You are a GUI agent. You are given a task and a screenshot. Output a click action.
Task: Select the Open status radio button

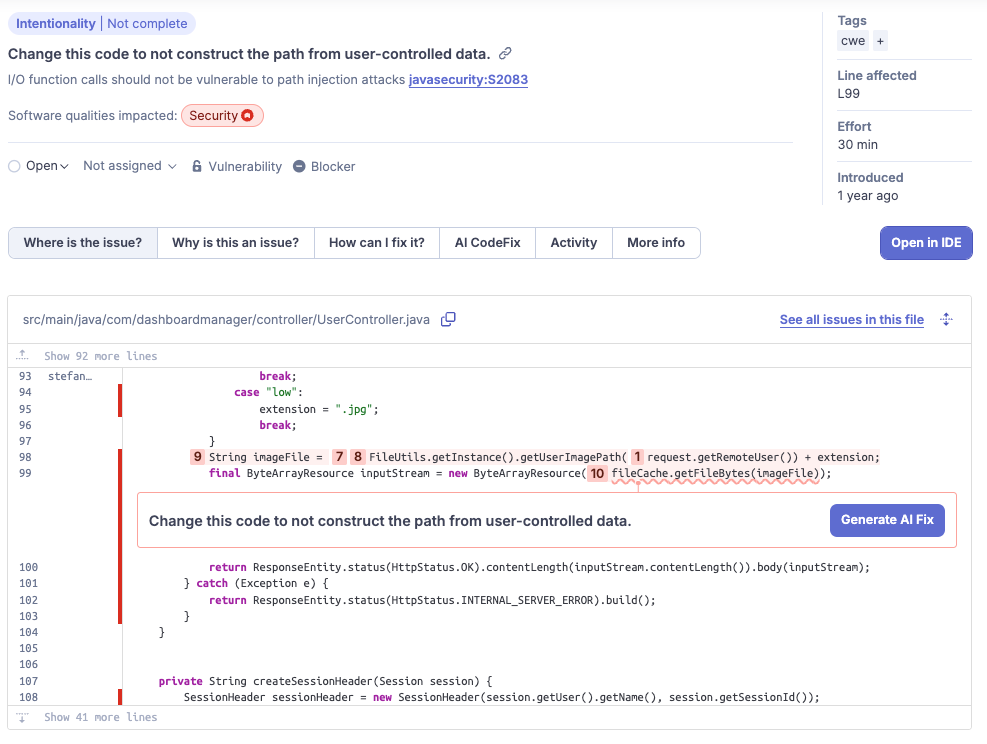[14, 166]
